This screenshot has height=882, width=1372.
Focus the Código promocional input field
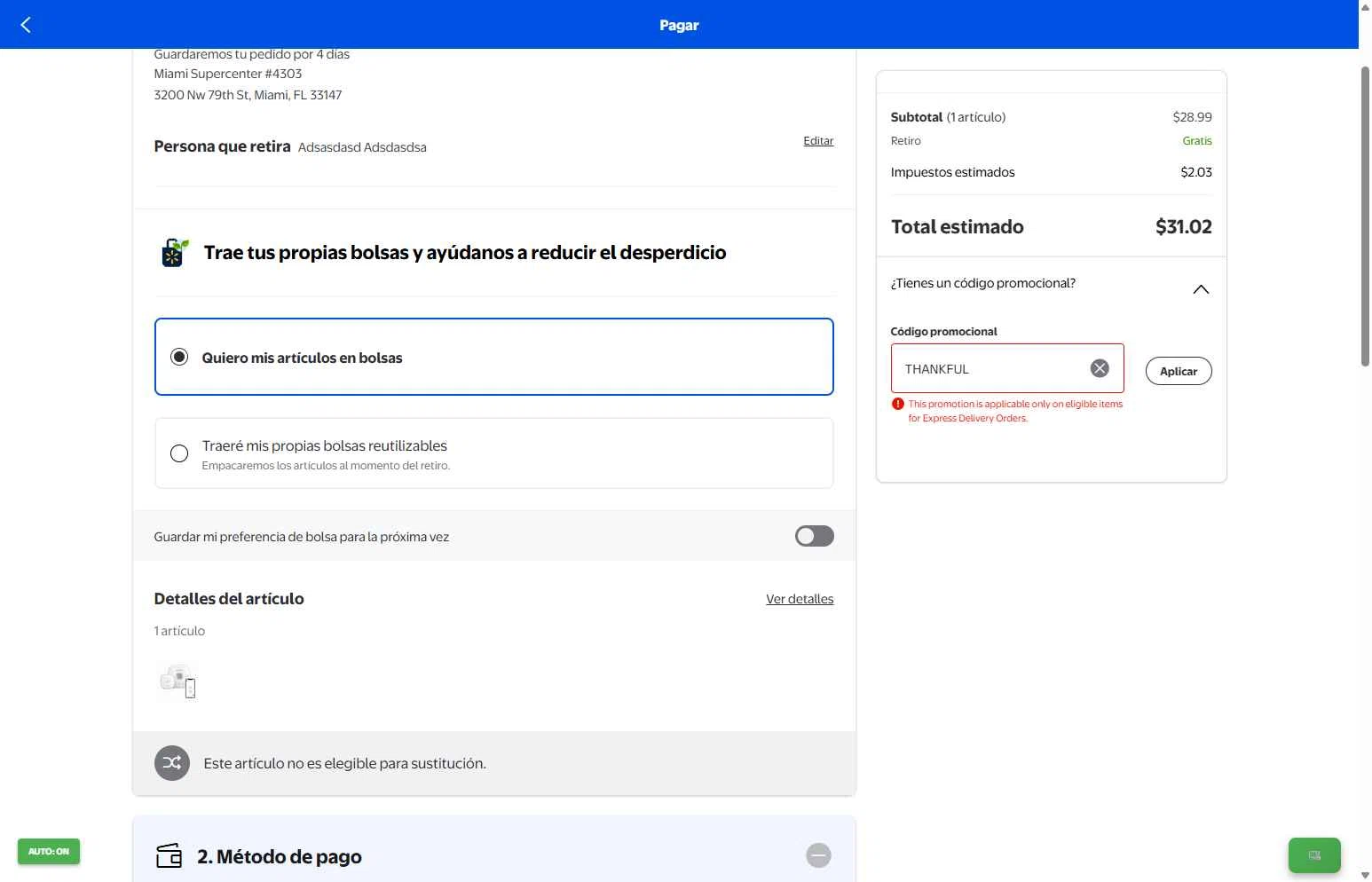[x=1007, y=368]
